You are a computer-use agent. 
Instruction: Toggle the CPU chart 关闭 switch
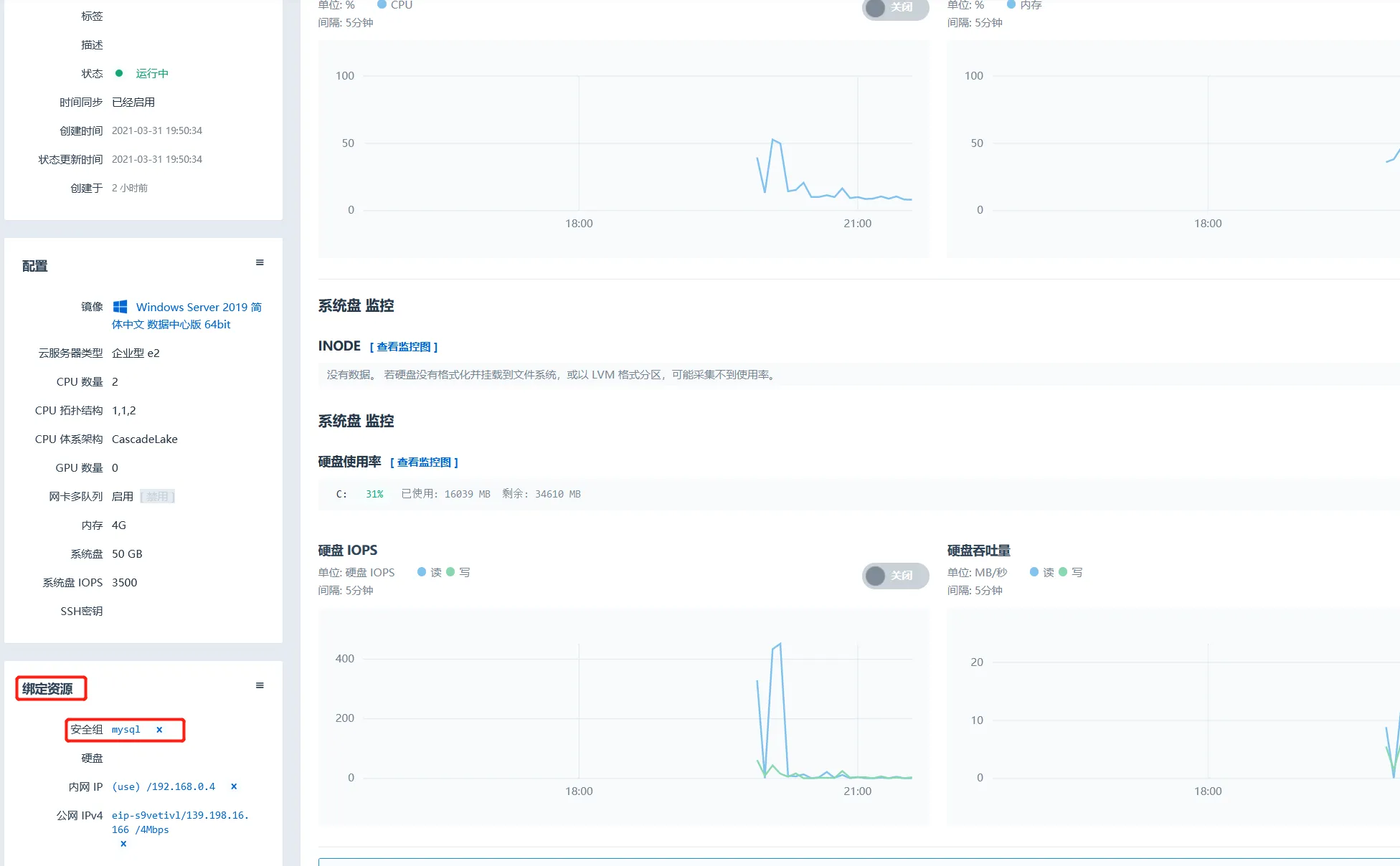pyautogui.click(x=894, y=8)
